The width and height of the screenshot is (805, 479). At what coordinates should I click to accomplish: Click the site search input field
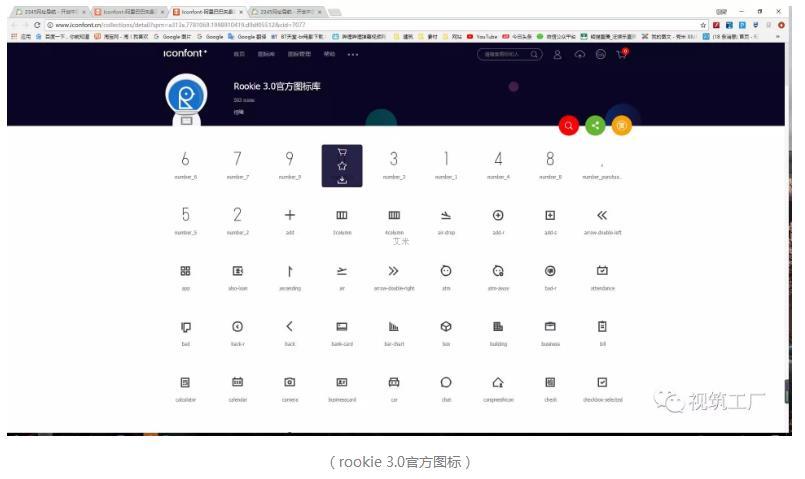(x=509, y=54)
